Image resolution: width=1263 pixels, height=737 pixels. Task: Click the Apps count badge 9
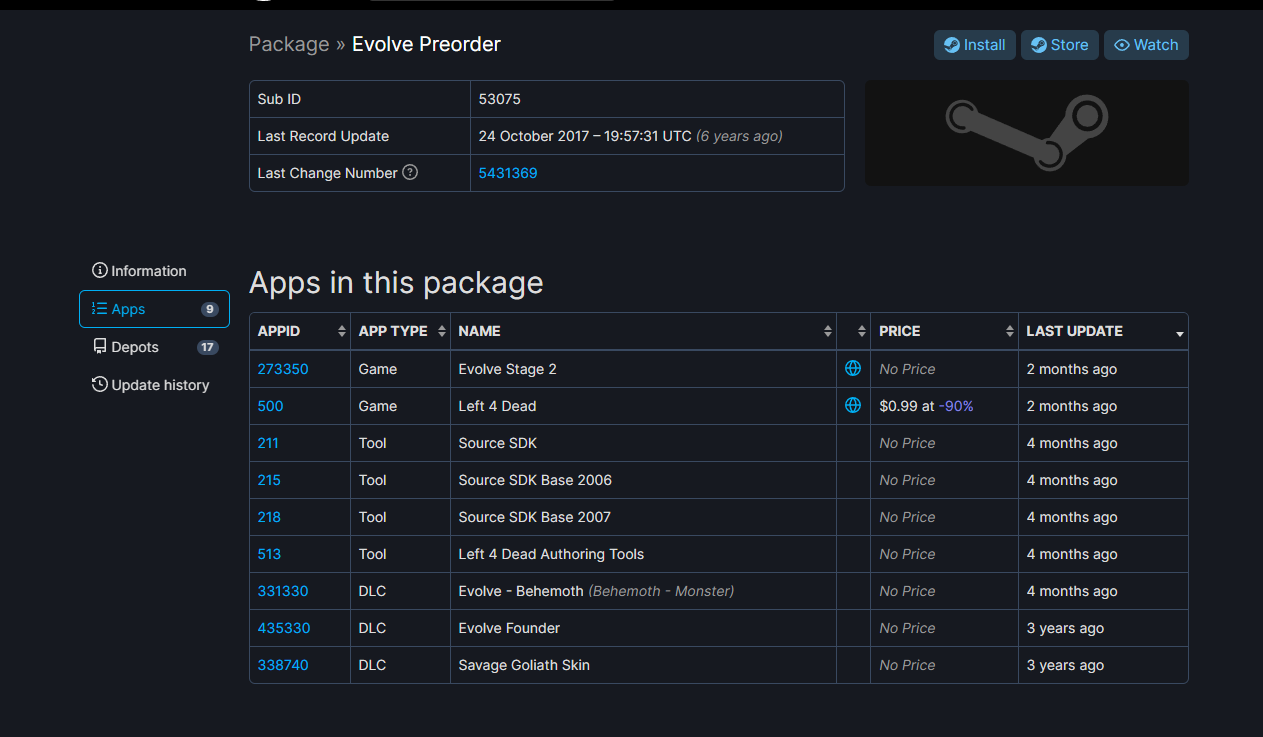point(209,309)
